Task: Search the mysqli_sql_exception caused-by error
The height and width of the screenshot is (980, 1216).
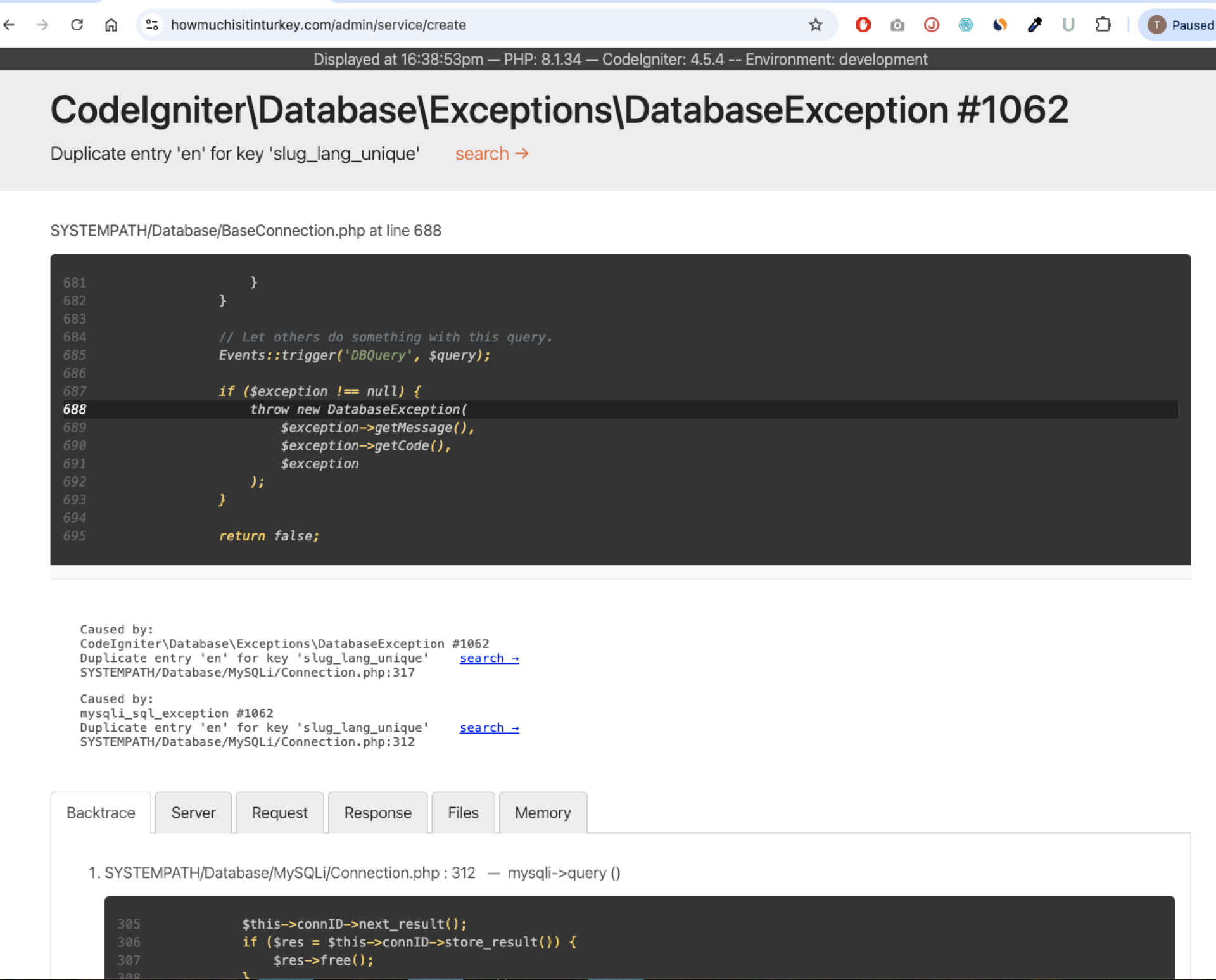Action: point(489,728)
